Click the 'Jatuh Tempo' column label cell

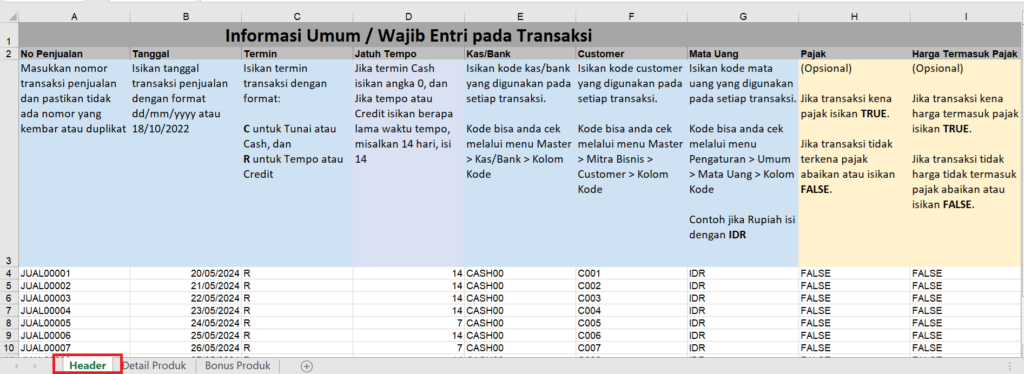pos(408,54)
